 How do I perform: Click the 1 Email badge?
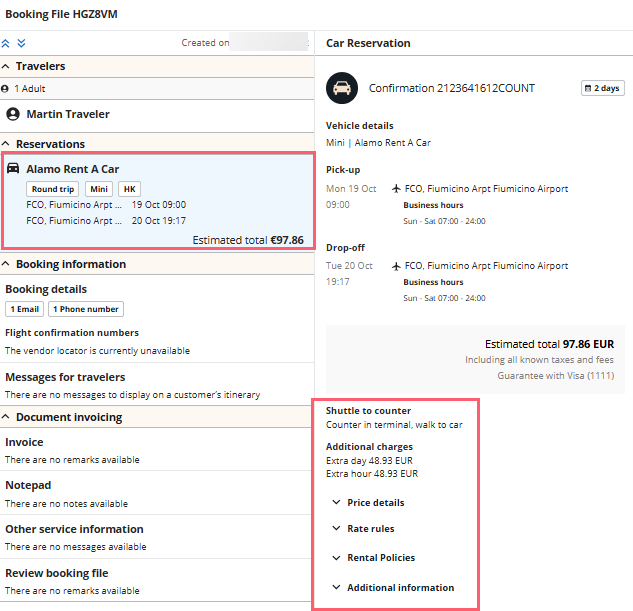(x=25, y=309)
